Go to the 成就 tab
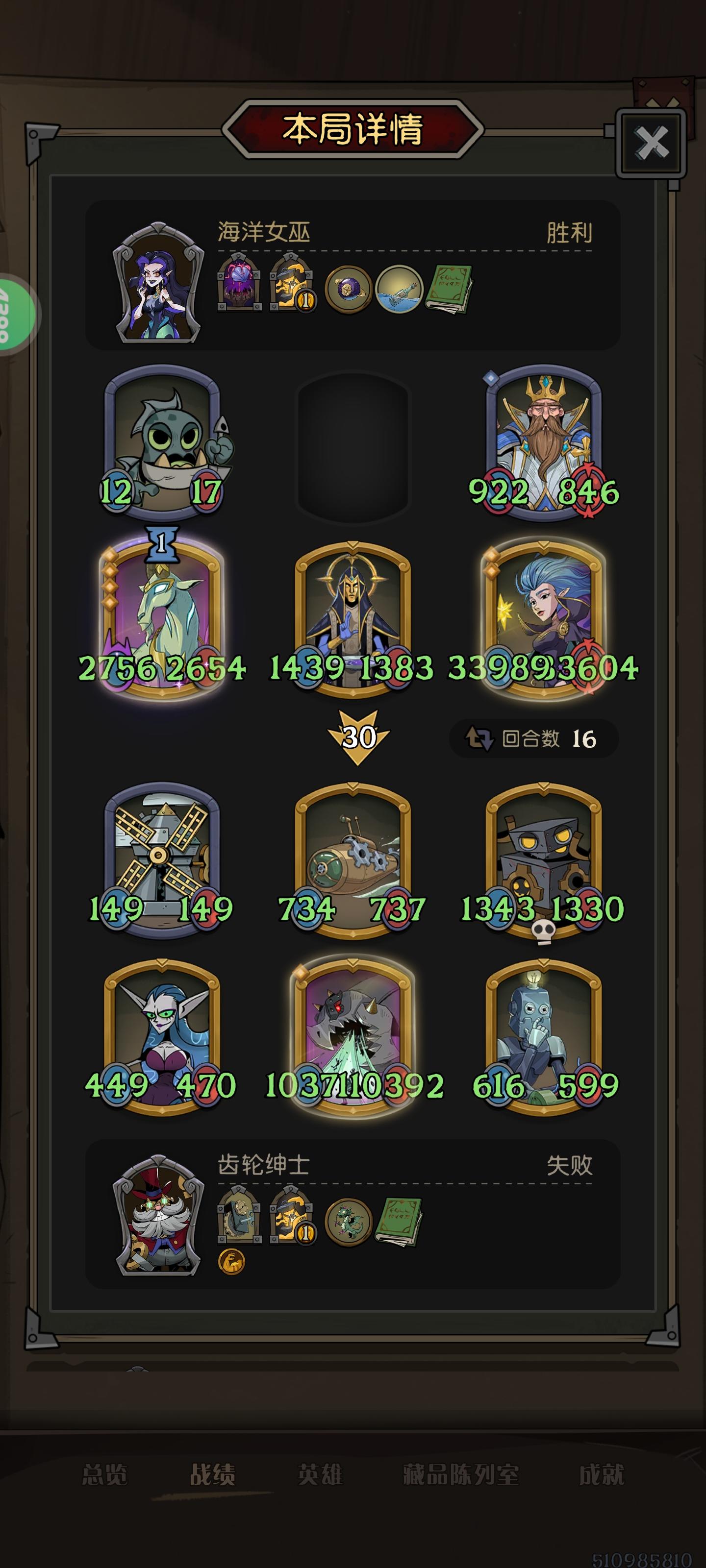 coord(601,1475)
